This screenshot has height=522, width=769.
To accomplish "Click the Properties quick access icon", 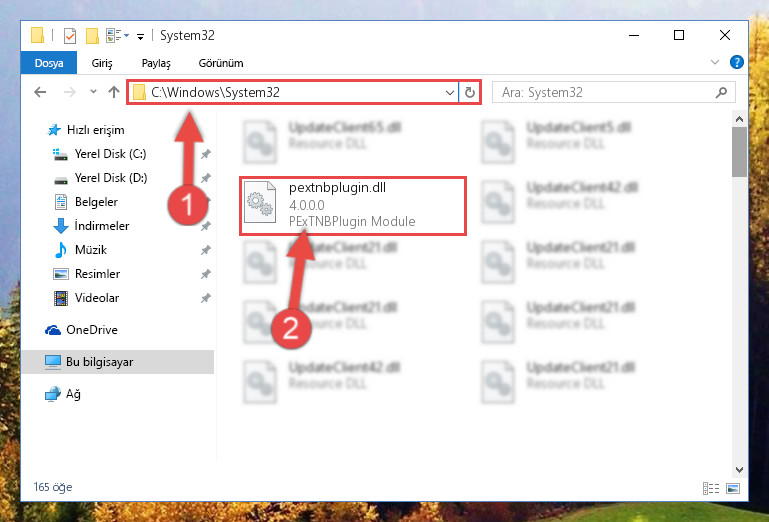I will [x=70, y=36].
